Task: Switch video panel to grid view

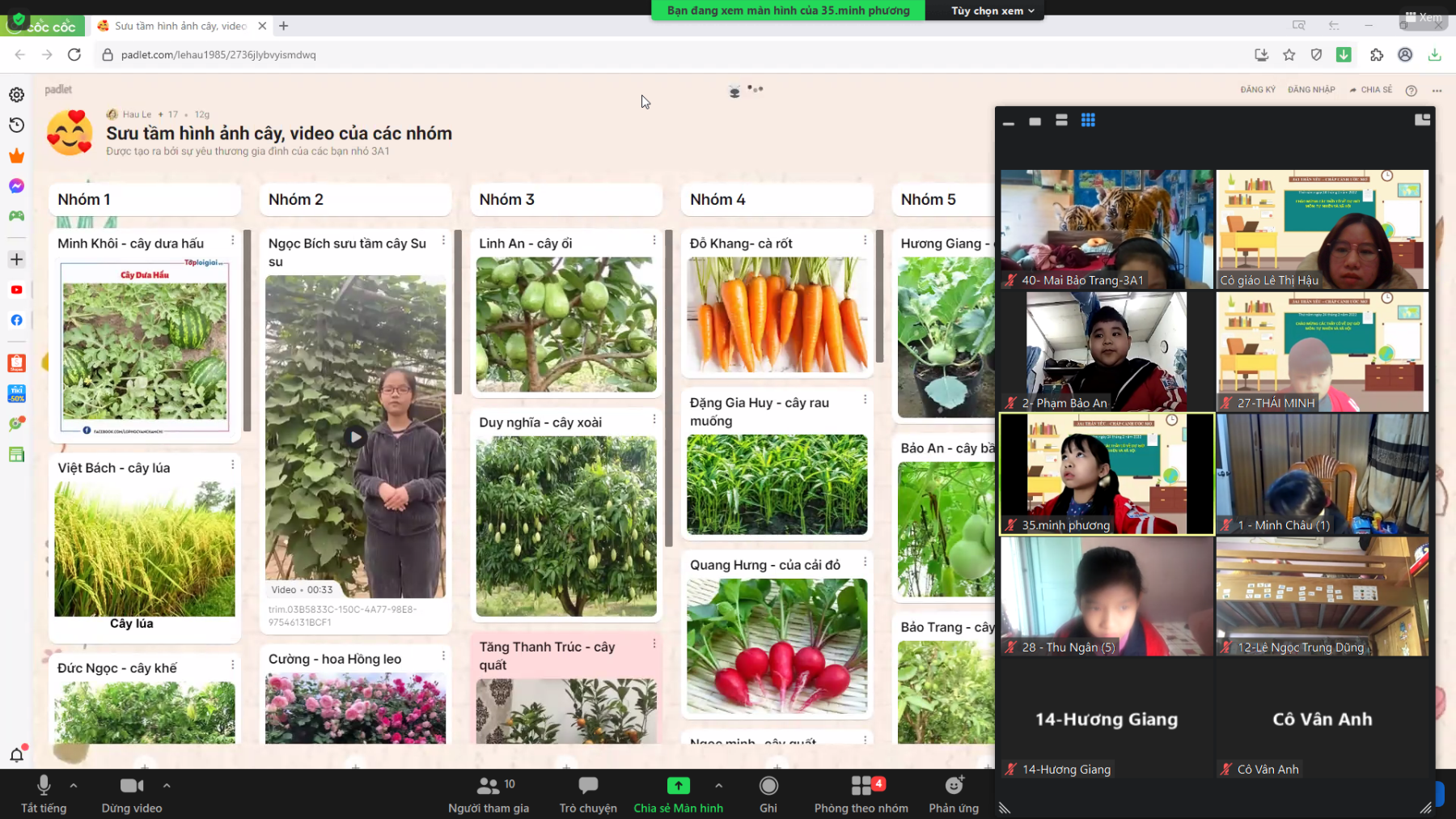Action: pos(1088,121)
